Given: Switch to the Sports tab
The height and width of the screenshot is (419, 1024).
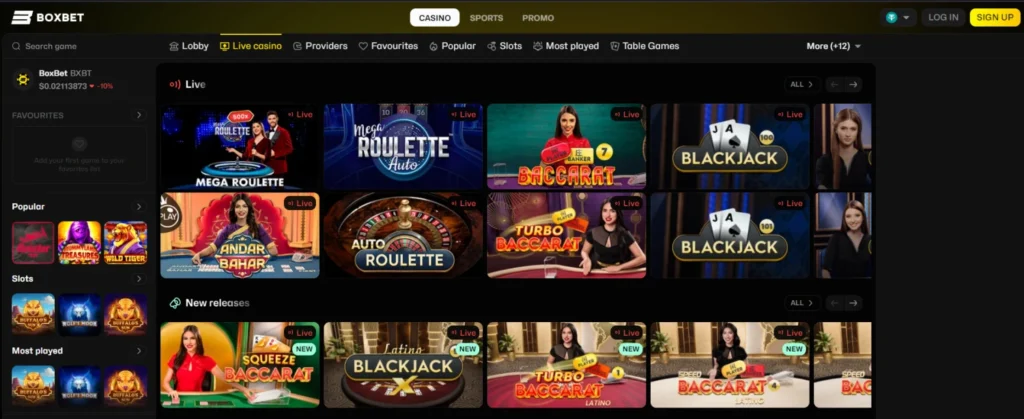Looking at the screenshot, I should (487, 18).
